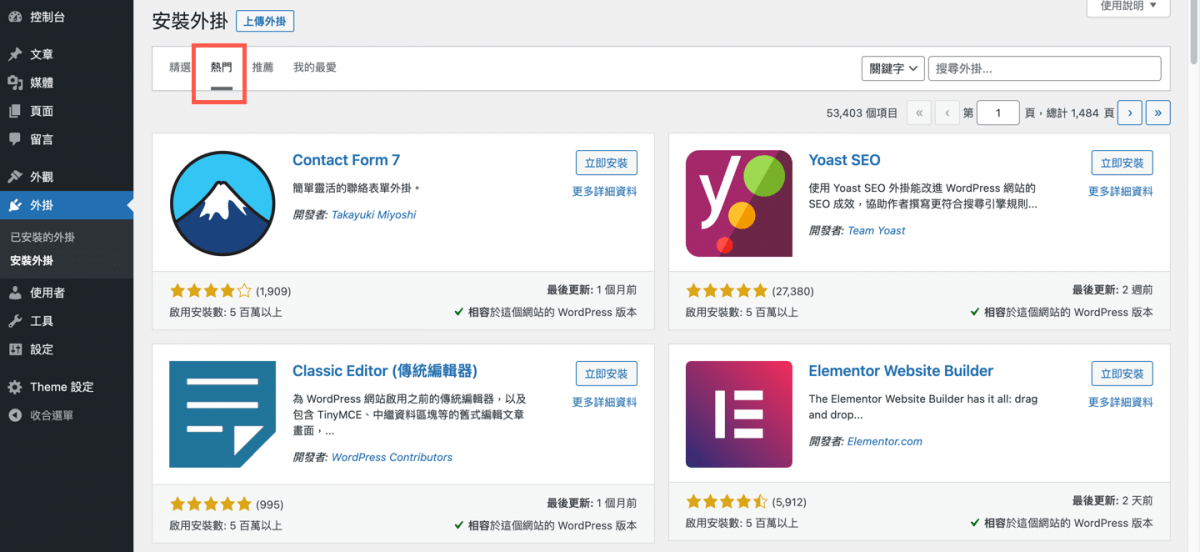Switch to the 推薦 tab
The height and width of the screenshot is (552, 1200).
[263, 67]
